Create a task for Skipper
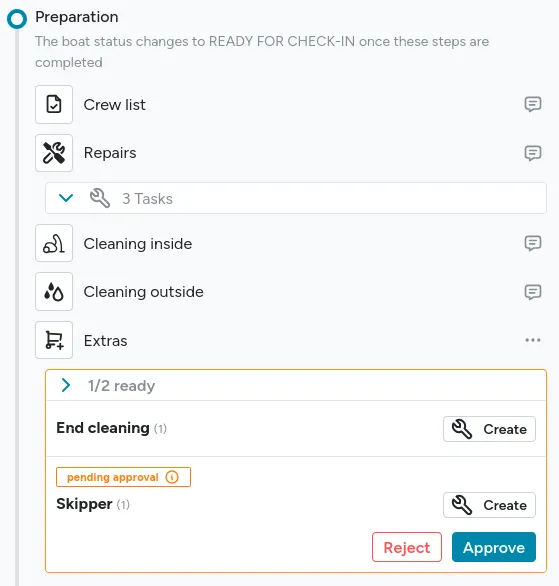 click(x=489, y=505)
